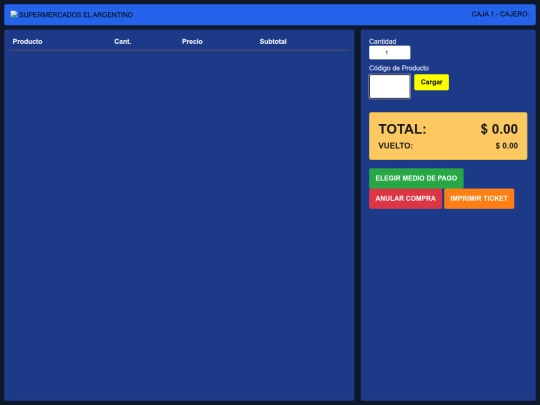Viewport: 540px width, 405px height.
Task: Click the Cantidad input field
Action: pos(390,53)
